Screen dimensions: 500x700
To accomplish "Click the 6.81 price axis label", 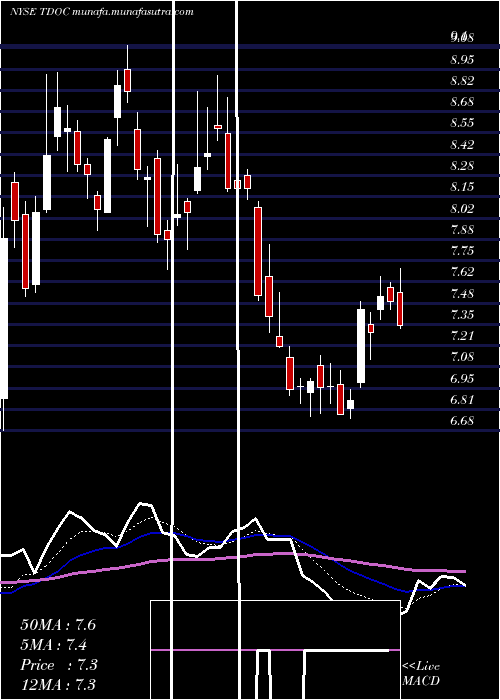I will tap(462, 400).
